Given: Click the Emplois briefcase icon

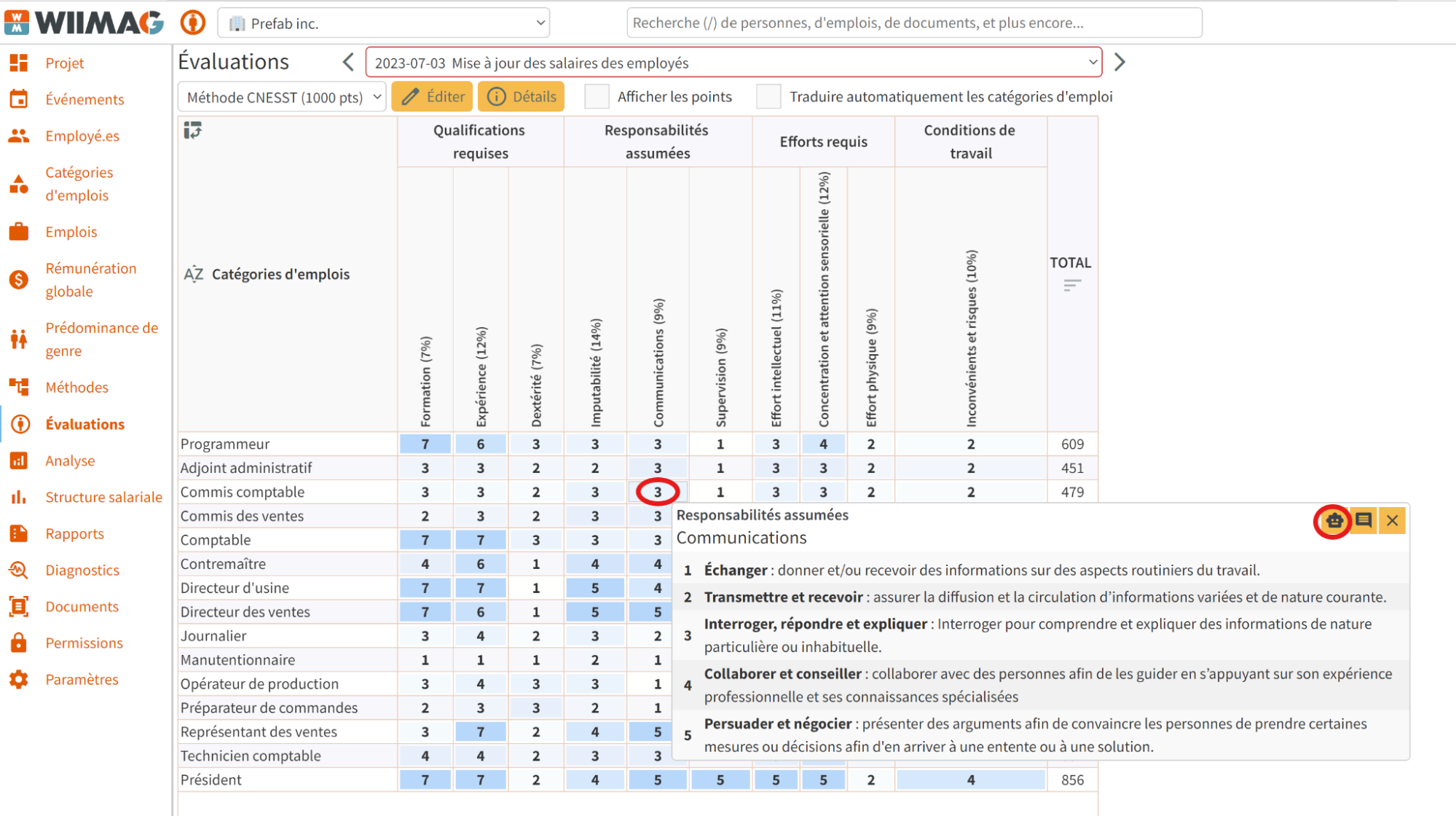Looking at the screenshot, I should [19, 232].
